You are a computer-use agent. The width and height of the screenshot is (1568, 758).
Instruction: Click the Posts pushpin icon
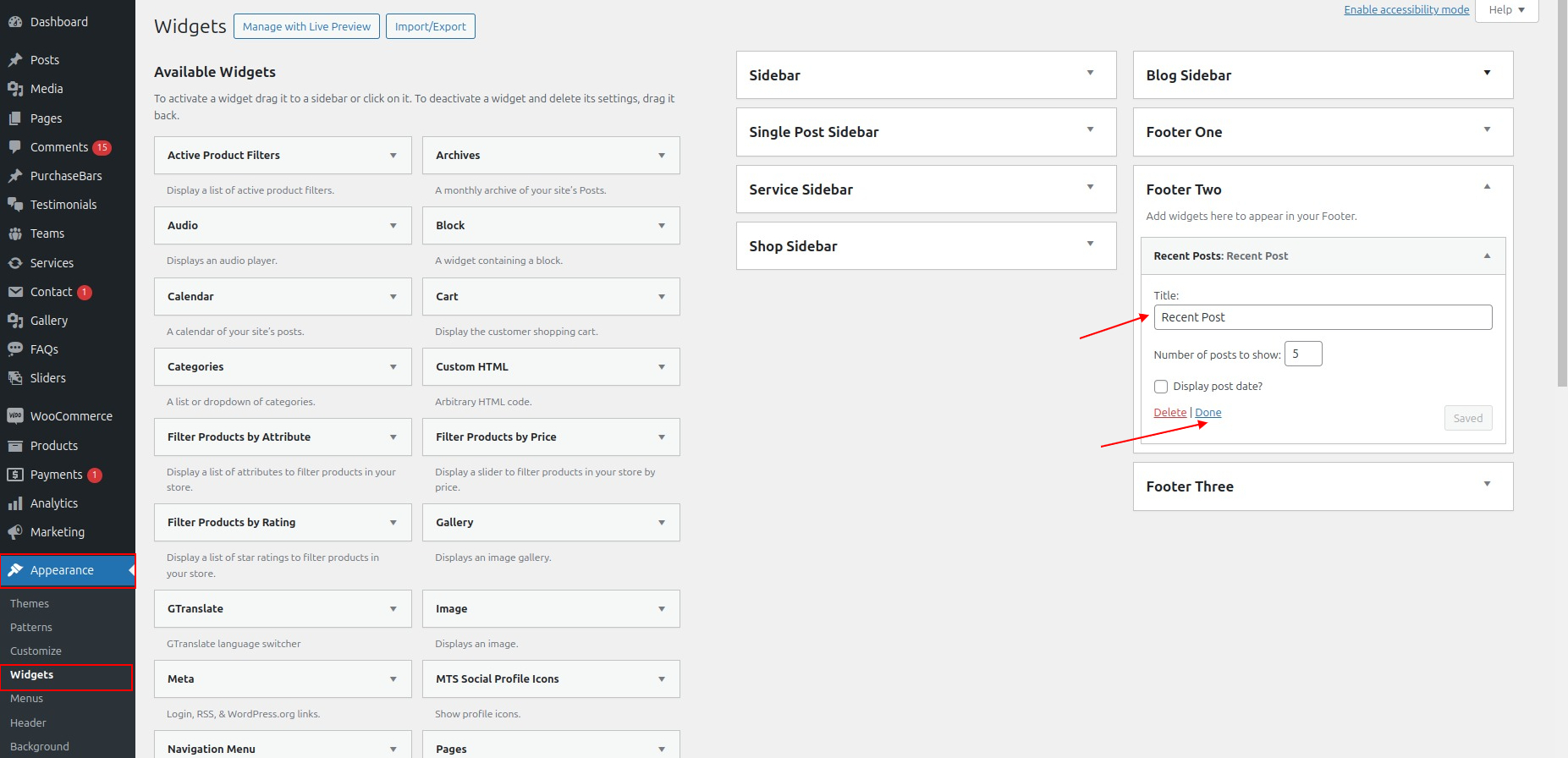coord(15,60)
